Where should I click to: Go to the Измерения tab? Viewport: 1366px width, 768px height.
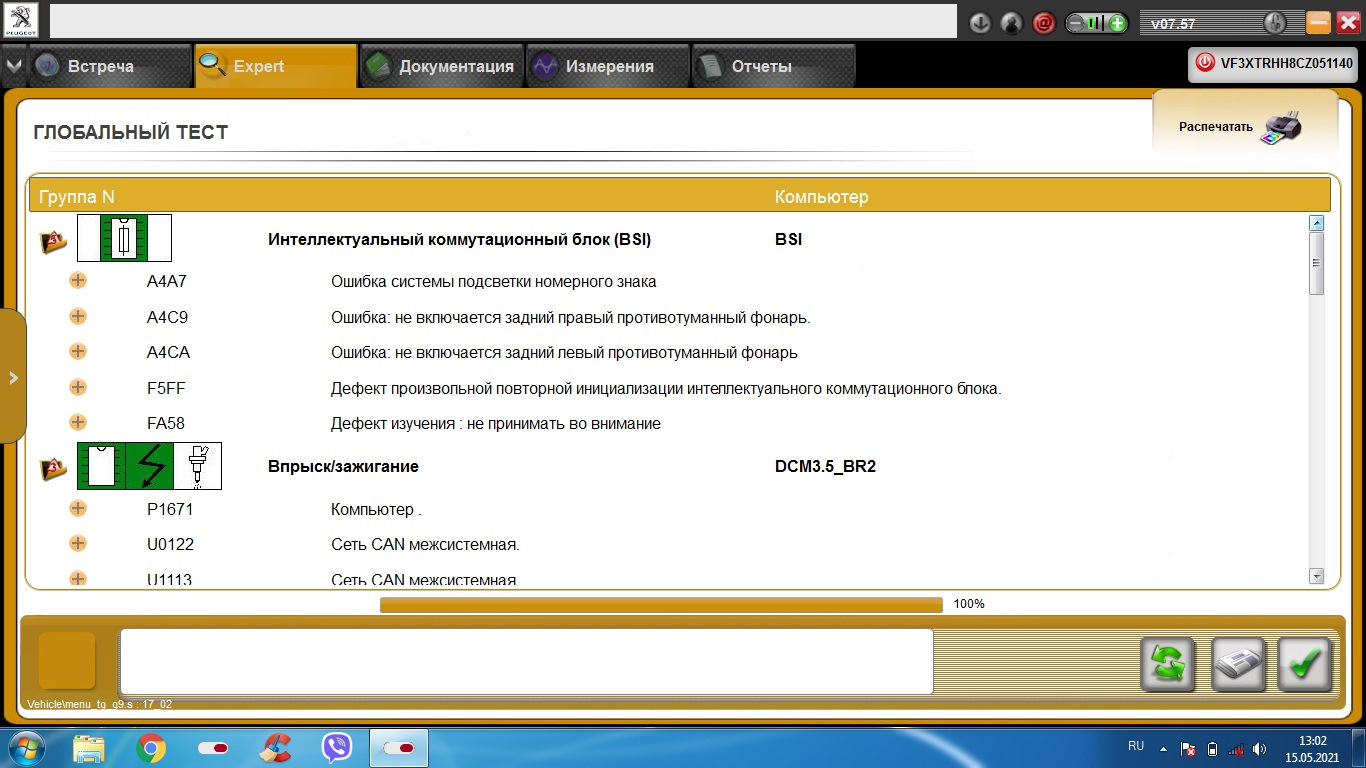click(608, 66)
